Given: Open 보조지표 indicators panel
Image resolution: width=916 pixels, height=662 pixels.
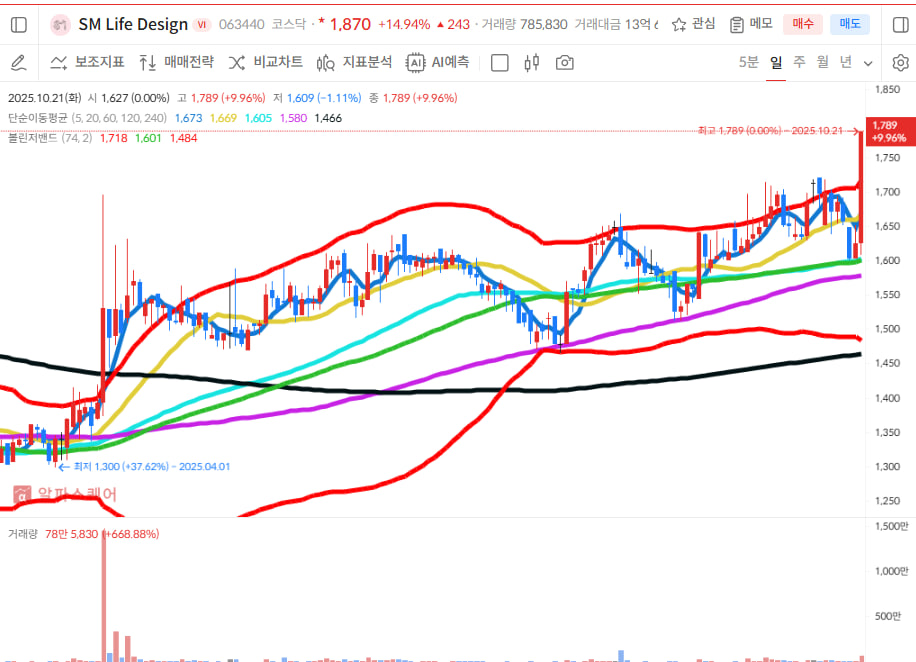Looking at the screenshot, I should [87, 63].
